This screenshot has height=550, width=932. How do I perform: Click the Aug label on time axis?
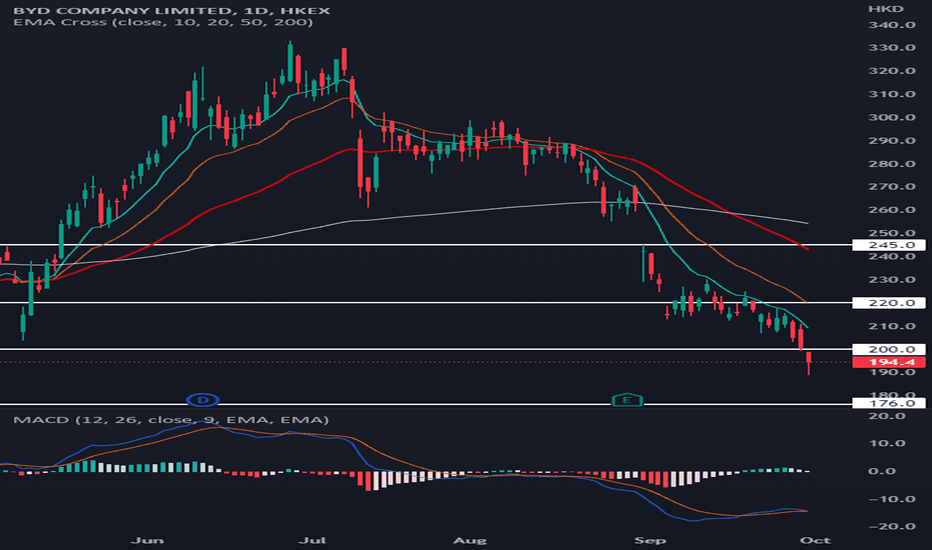pyautogui.click(x=470, y=540)
